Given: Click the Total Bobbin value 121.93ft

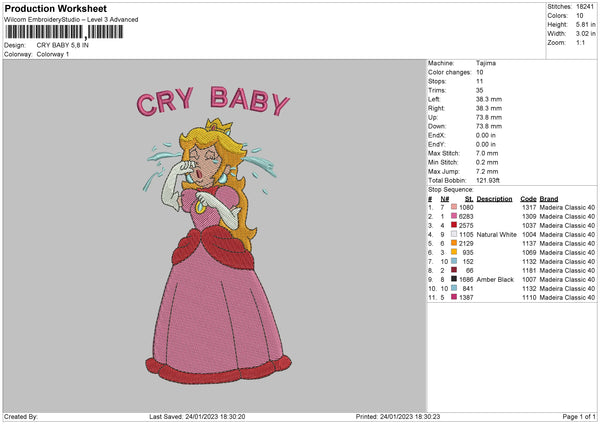Looking at the screenshot, I should 488,180.
